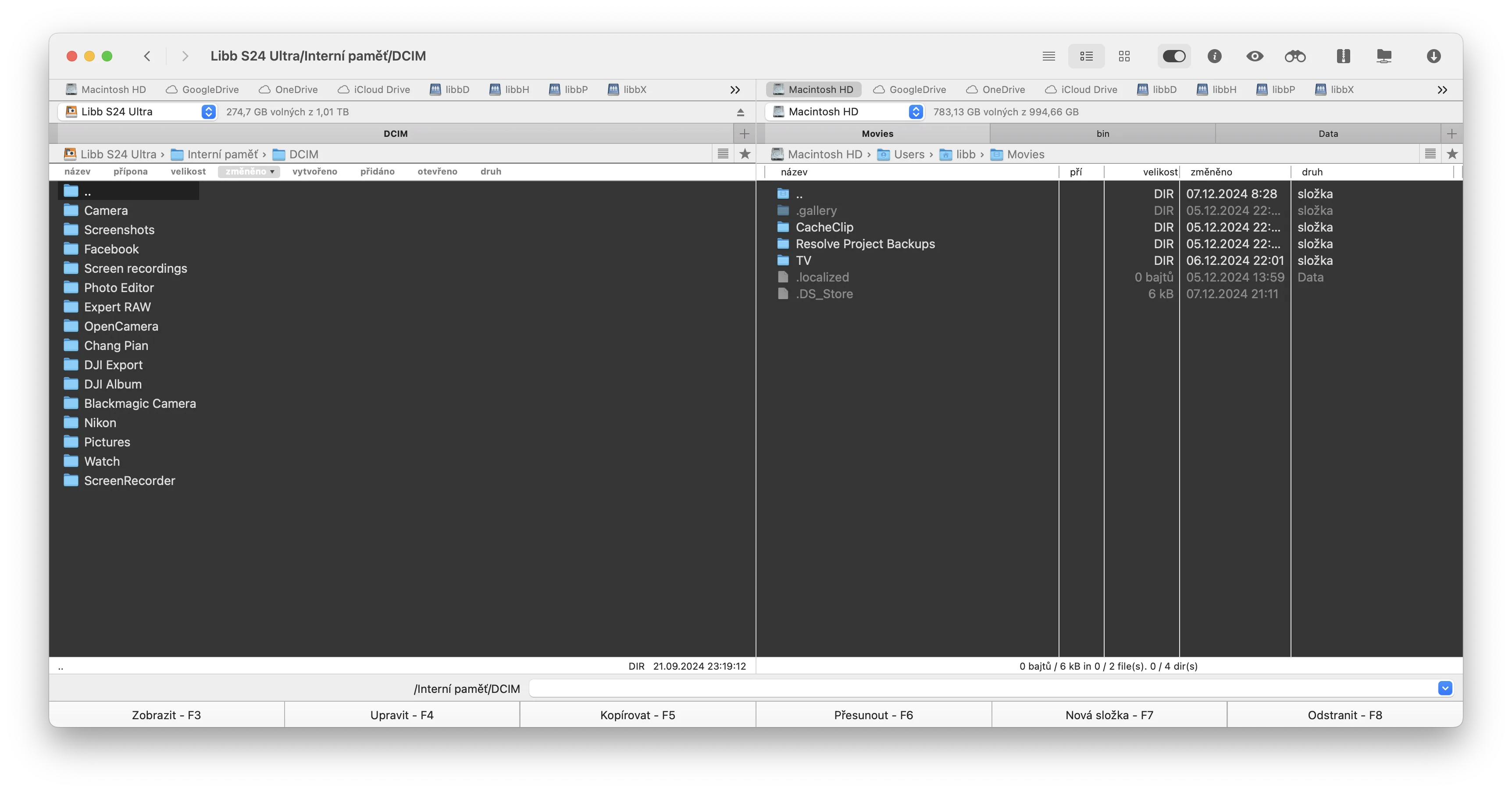The image size is (1512, 792).
Task: Select the plain list view icon
Action: (1049, 57)
